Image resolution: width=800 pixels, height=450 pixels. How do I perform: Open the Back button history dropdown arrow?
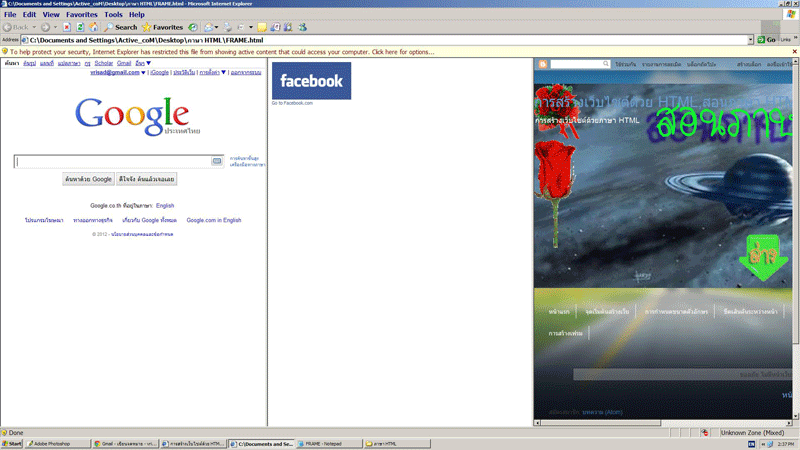point(34,27)
